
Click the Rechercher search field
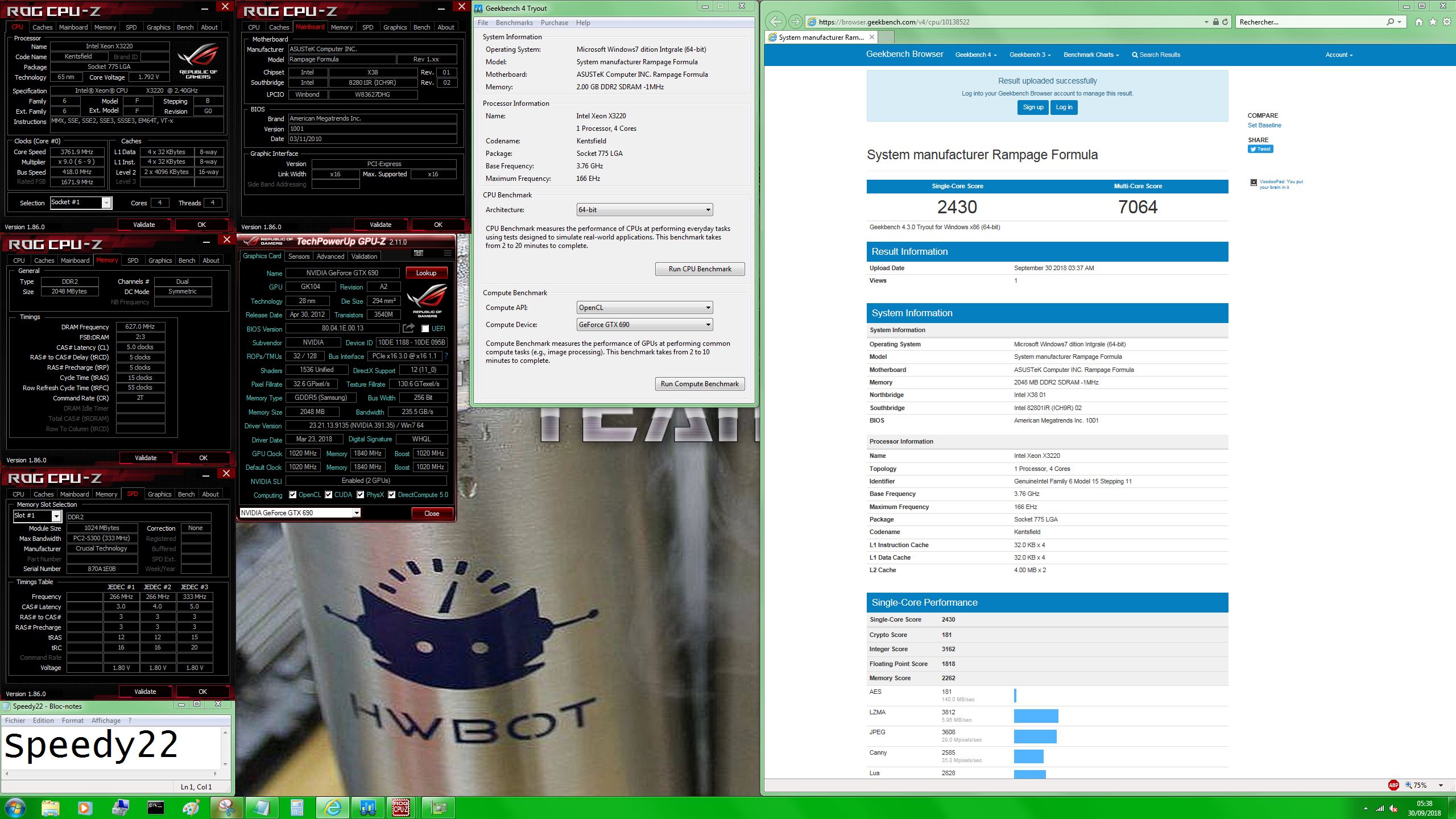pyautogui.click(x=1311, y=22)
